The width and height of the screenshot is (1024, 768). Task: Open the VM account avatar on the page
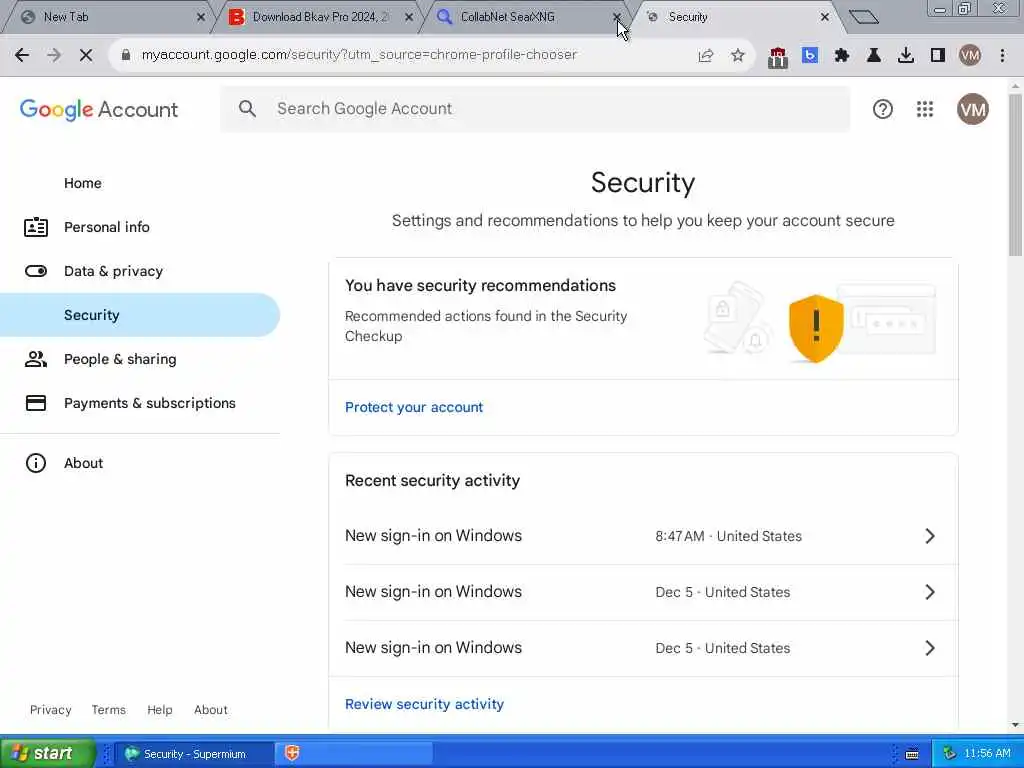(972, 109)
